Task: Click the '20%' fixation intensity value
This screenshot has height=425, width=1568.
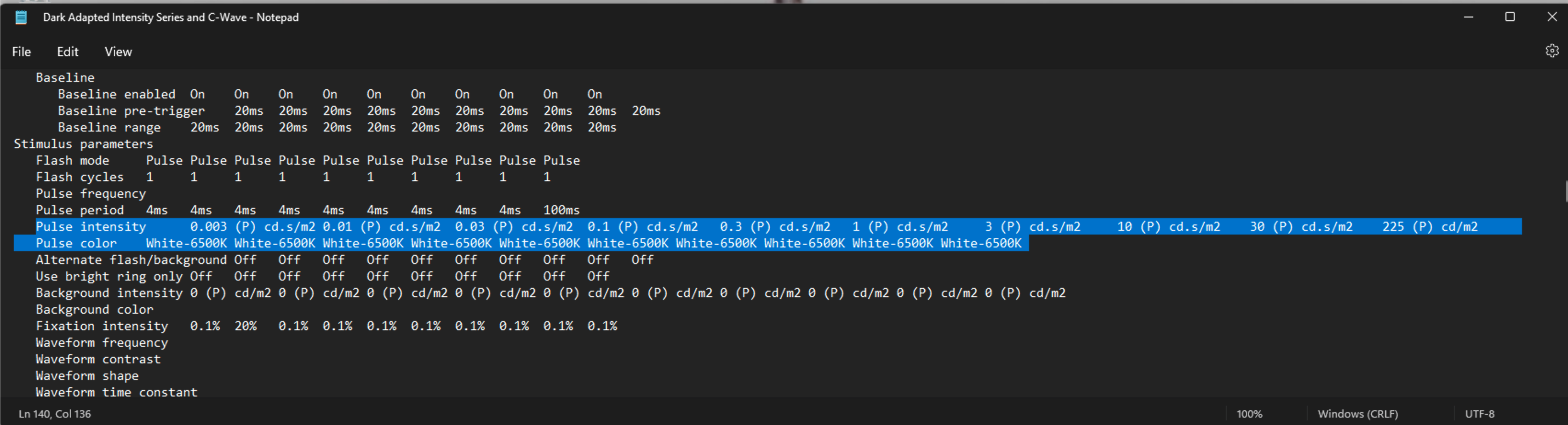Action: coord(245,326)
